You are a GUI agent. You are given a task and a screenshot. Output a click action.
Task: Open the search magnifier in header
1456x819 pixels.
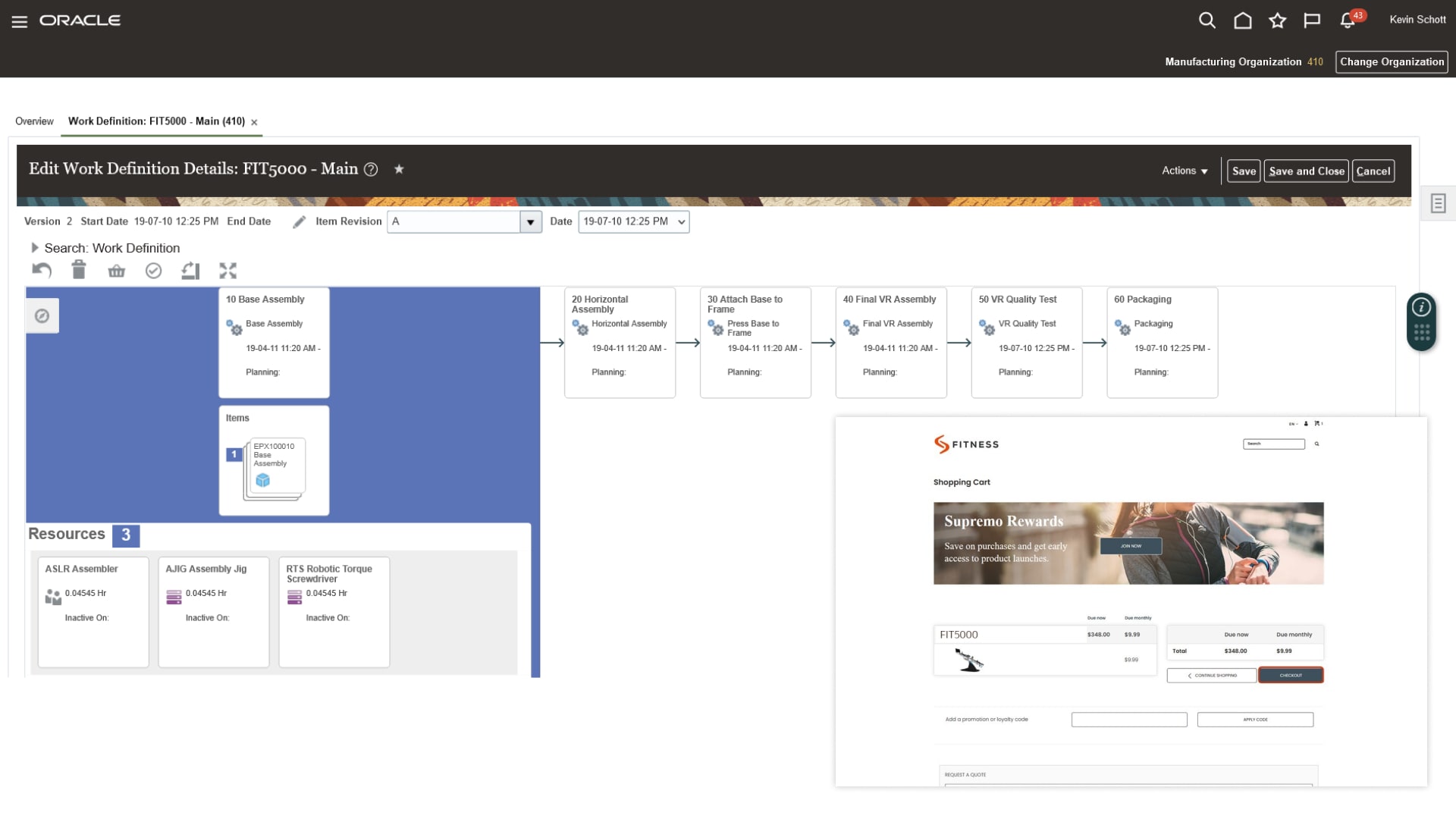1207,20
